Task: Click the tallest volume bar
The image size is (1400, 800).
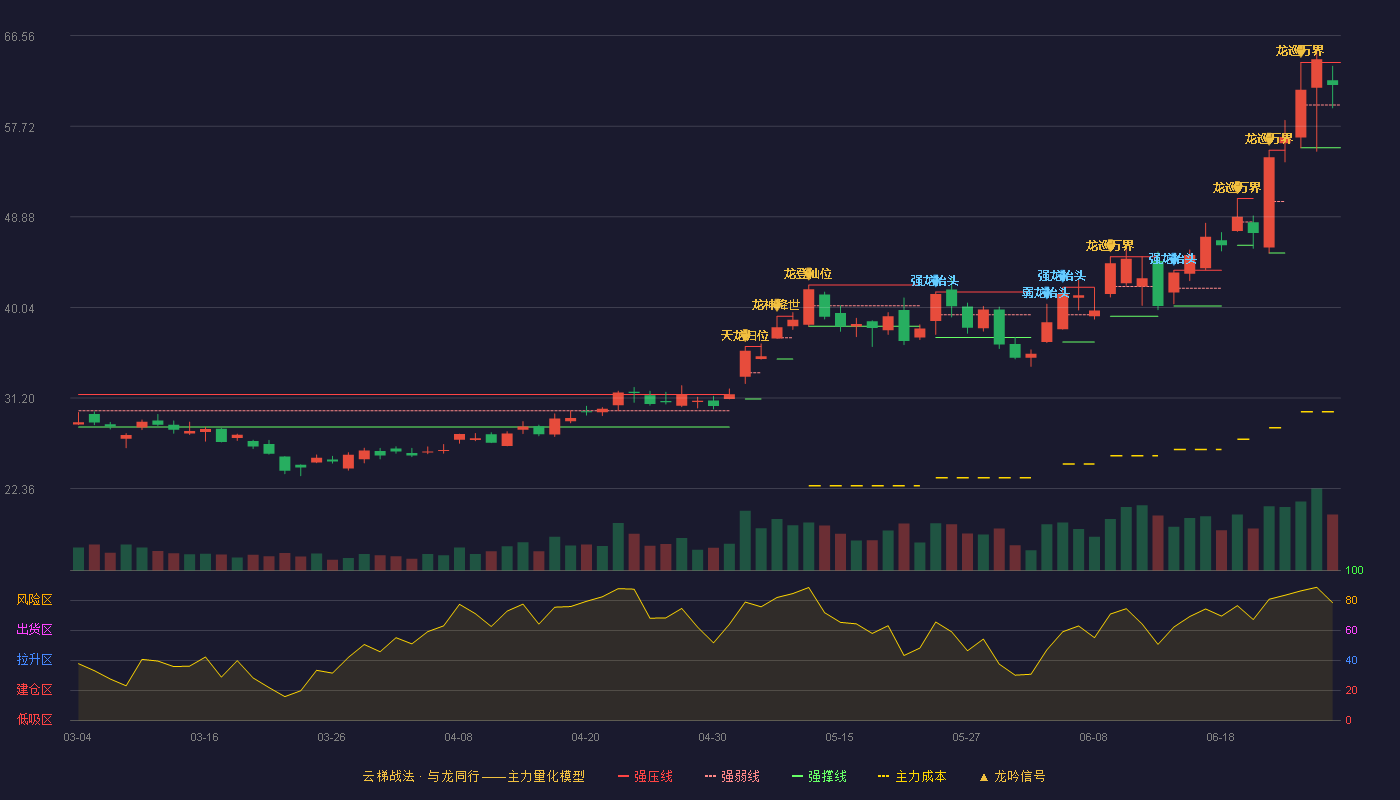Action: coord(1316,529)
